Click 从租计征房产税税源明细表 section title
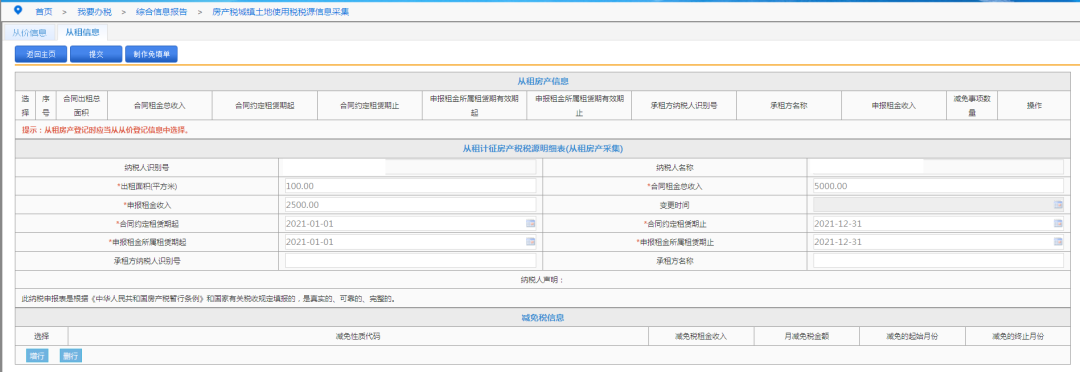 (543, 148)
